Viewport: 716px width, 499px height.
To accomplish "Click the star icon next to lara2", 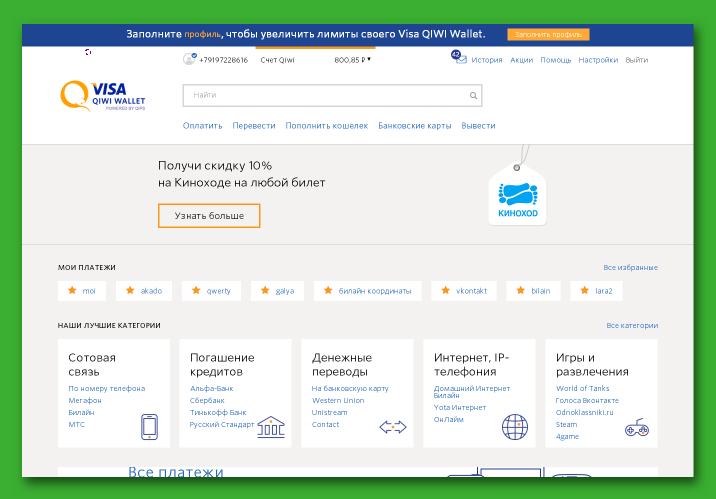I will point(584,290).
